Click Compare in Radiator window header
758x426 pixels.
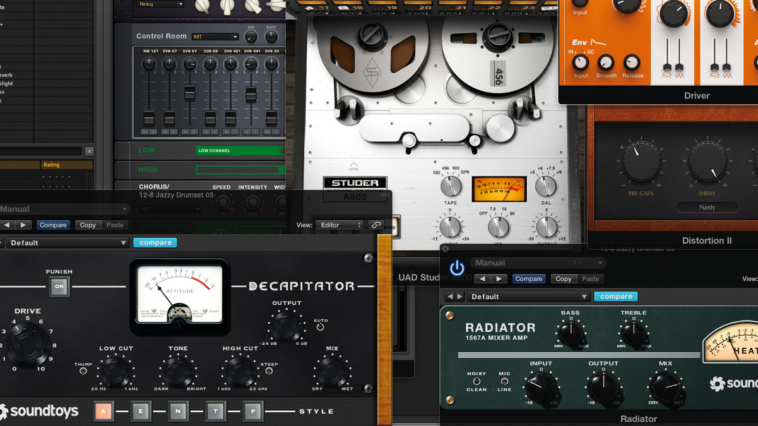click(x=528, y=279)
